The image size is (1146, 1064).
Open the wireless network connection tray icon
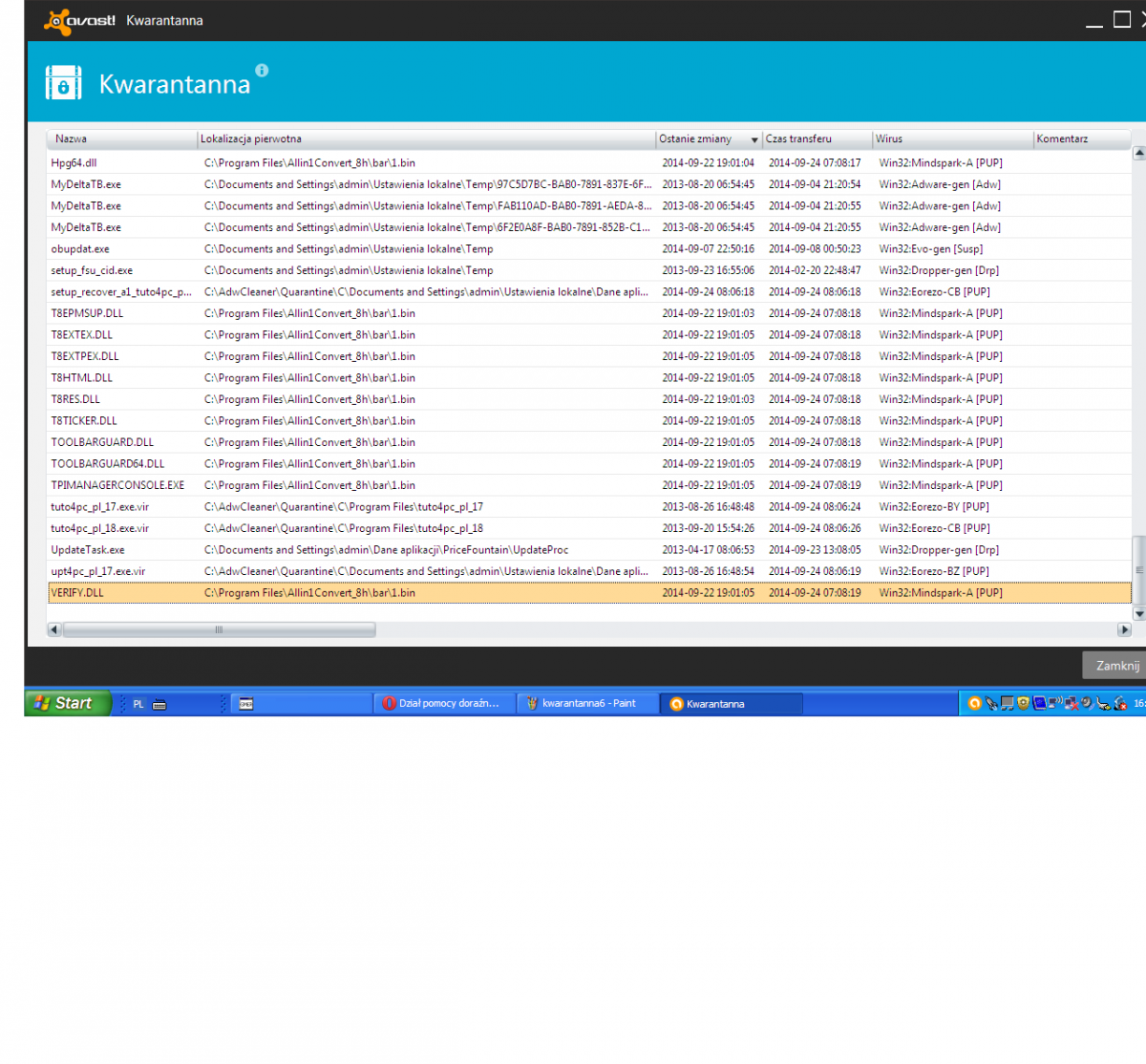1055,704
